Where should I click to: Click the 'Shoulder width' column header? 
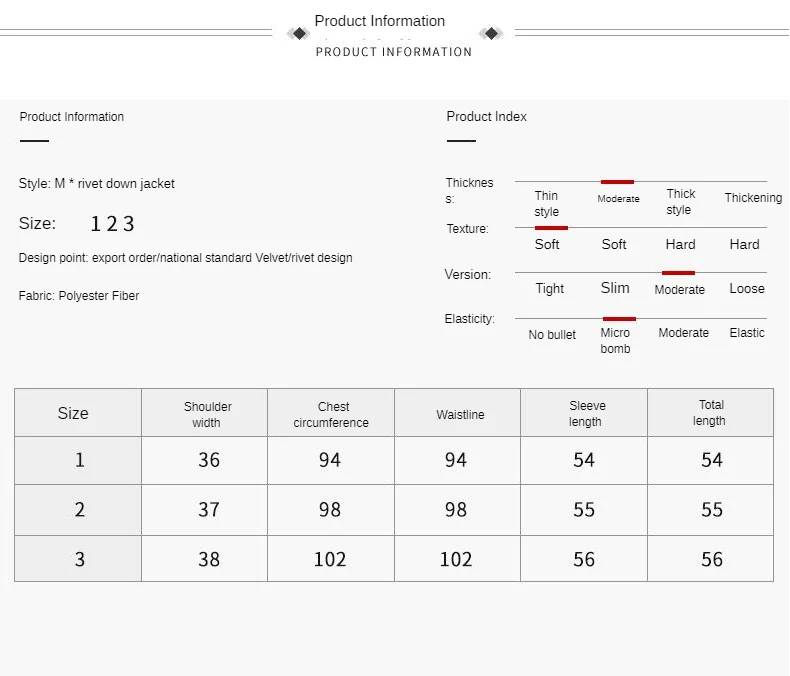pyautogui.click(x=205, y=413)
